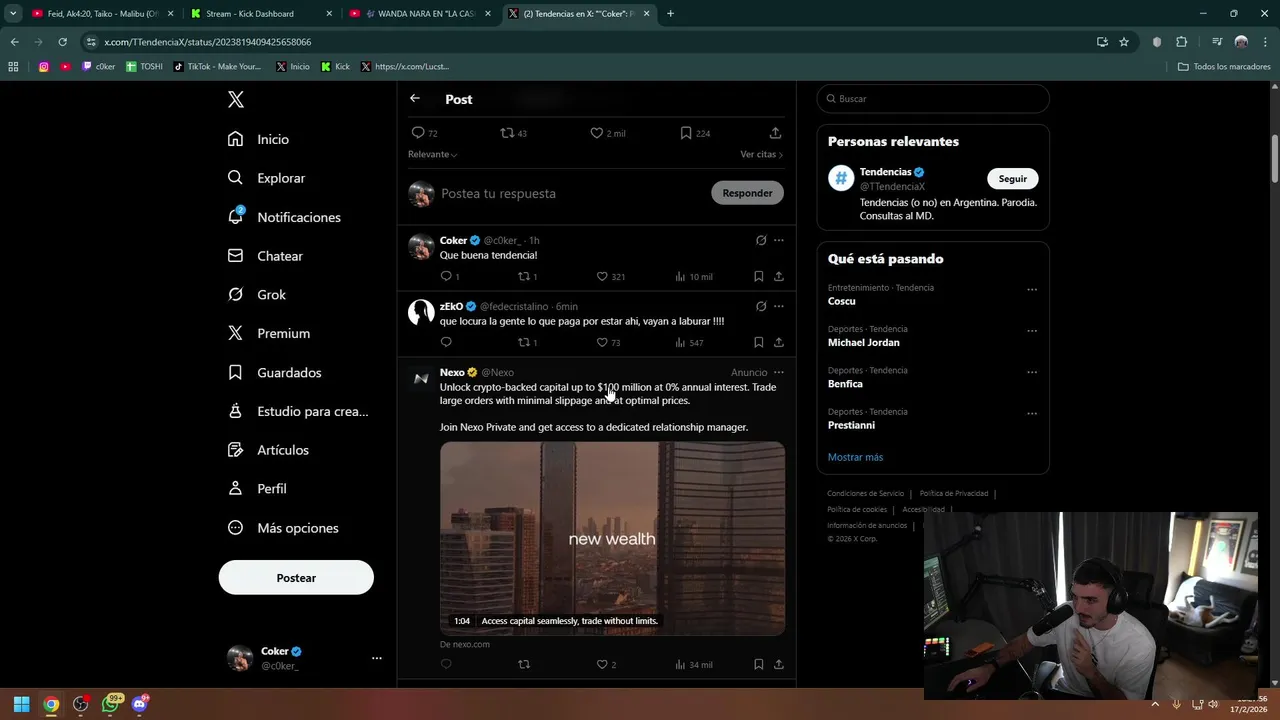Open Grok icon on zEkO's reply
This screenshot has height=720, width=1280.
coord(761,306)
